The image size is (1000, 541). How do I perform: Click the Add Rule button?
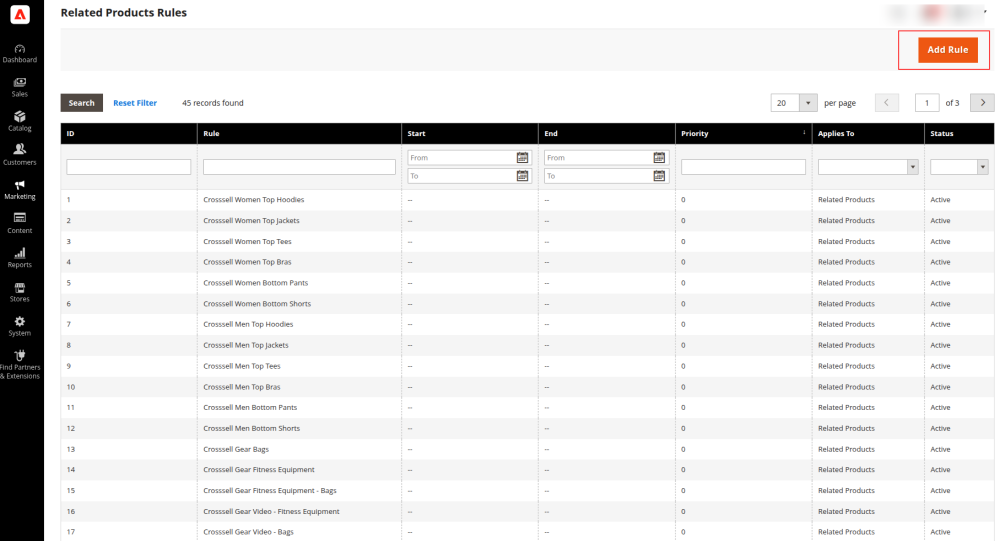(x=947, y=50)
